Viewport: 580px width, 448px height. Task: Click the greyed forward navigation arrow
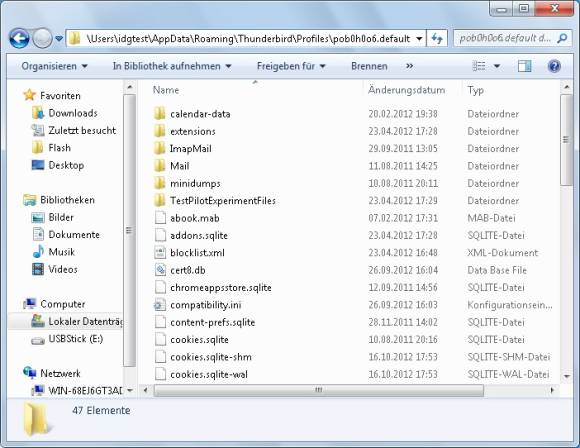pos(42,38)
